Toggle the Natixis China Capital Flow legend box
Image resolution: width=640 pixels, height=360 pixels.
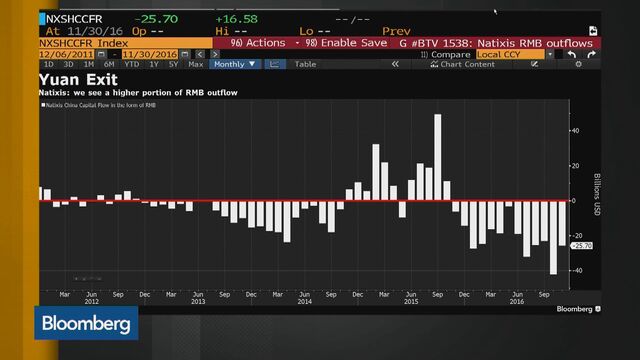(43, 105)
